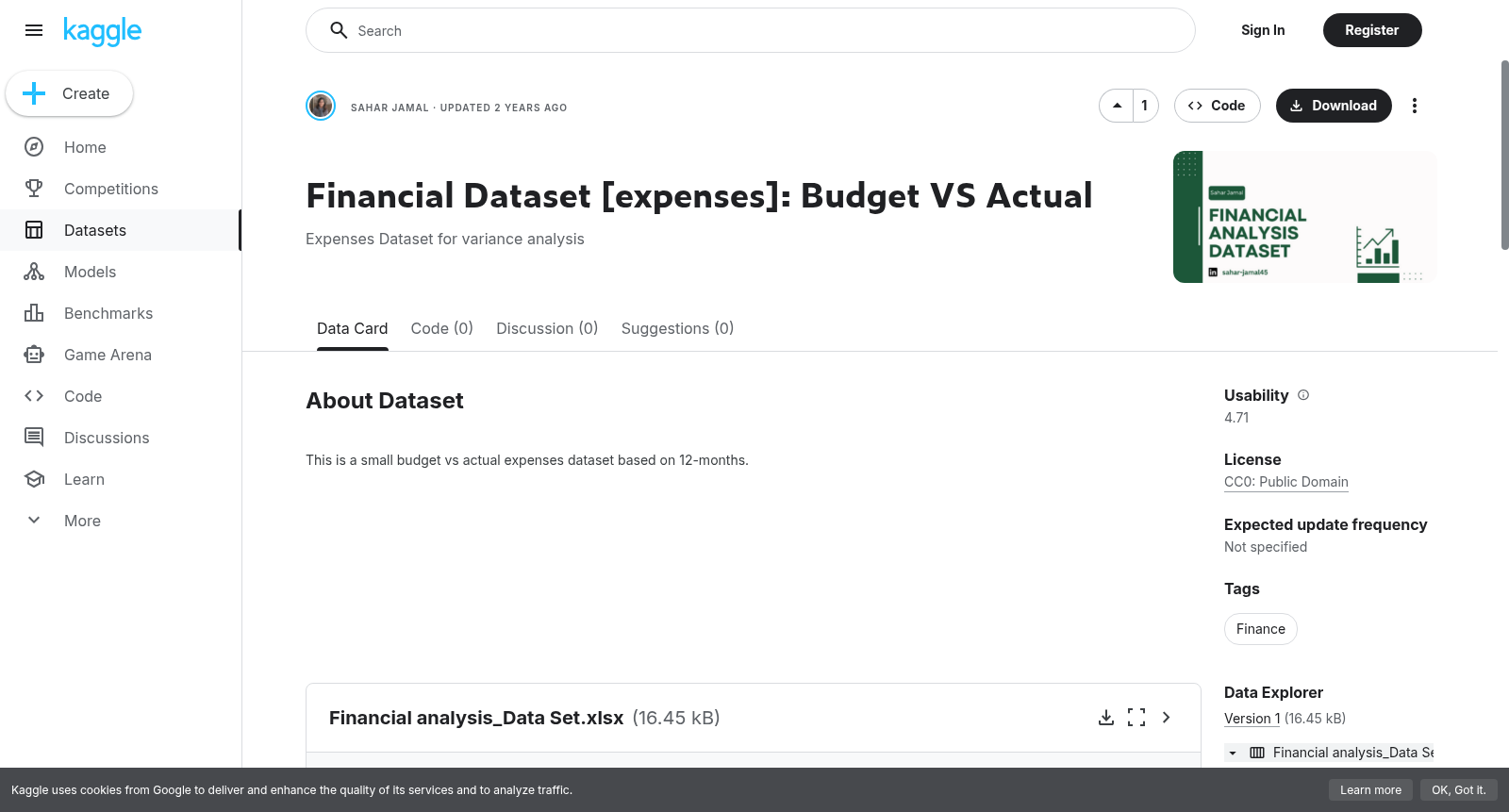The height and width of the screenshot is (812, 1509).
Task: Upvote the dataset with the arrow
Action: tap(1117, 106)
